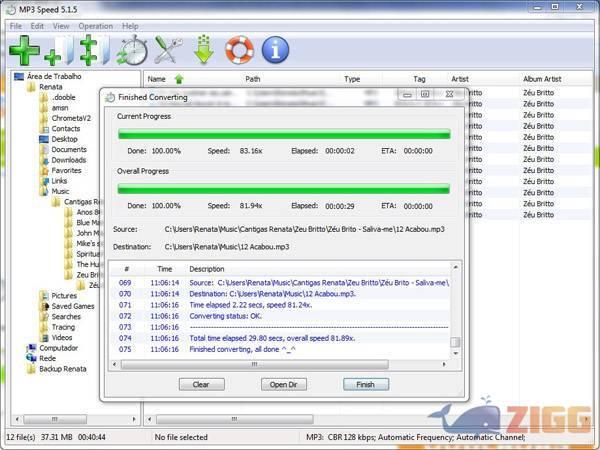
Task: Select the Rede network node
Action: click(41, 359)
